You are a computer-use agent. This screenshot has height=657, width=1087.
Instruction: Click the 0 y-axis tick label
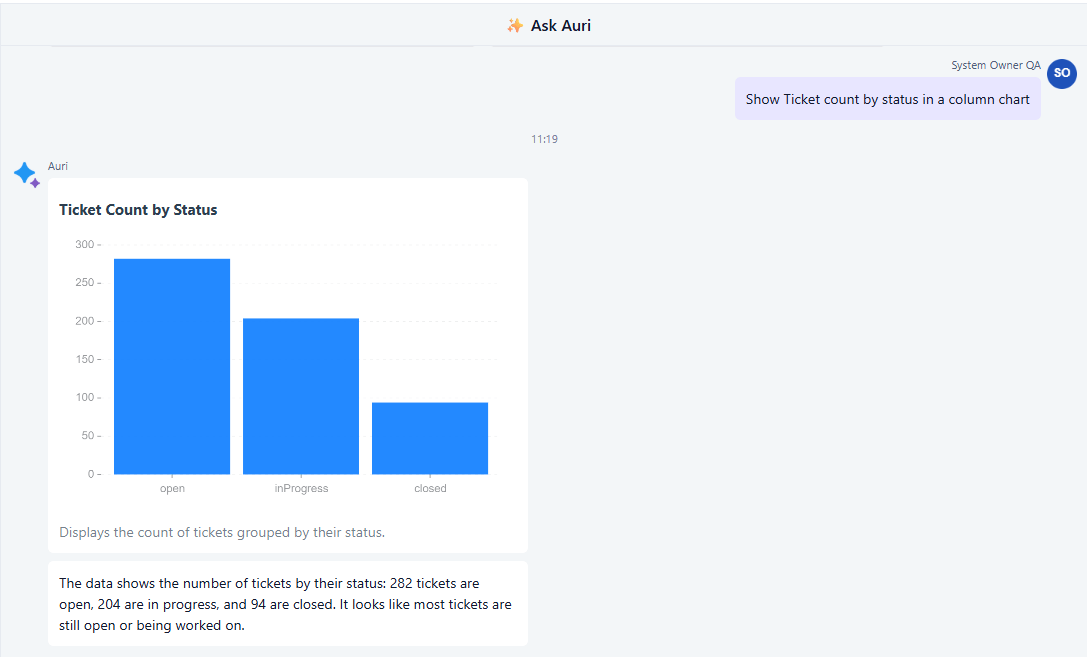[91, 474]
